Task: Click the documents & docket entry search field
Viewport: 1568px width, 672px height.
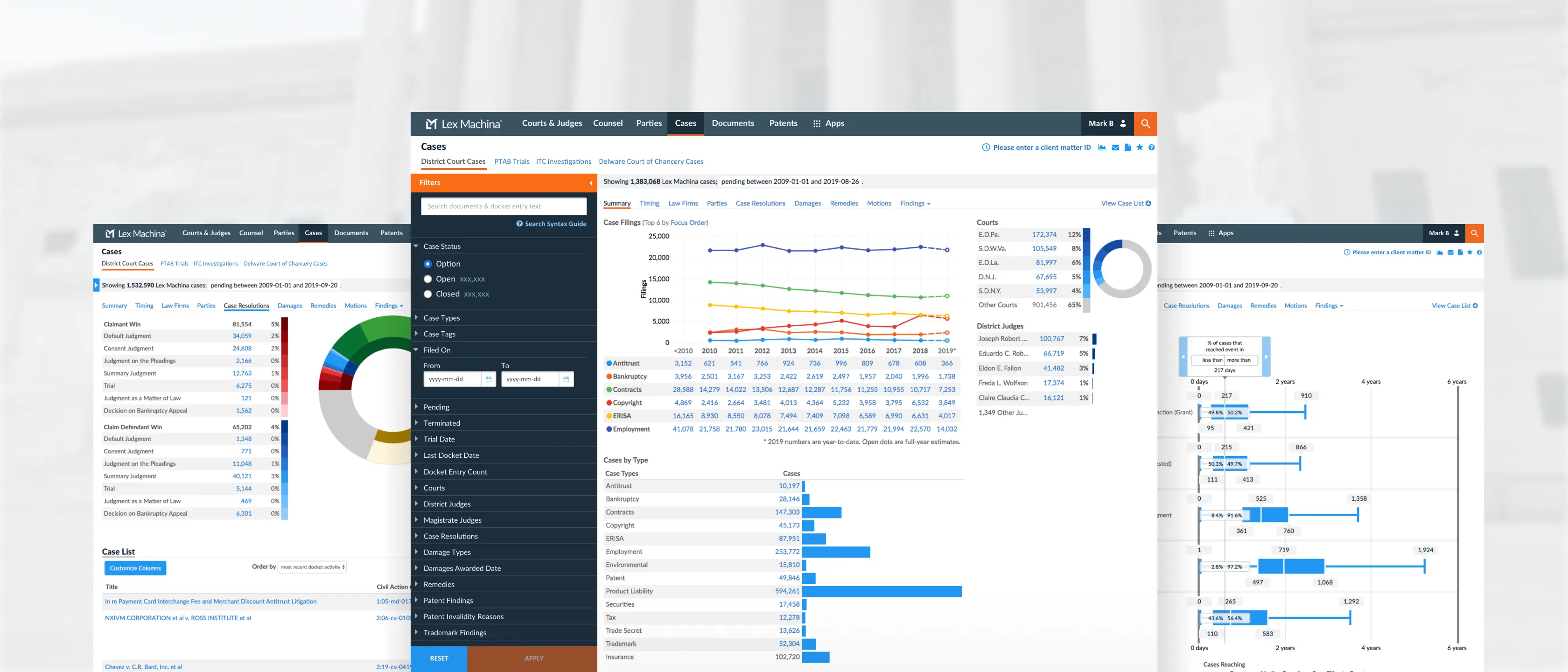Action: coord(504,206)
